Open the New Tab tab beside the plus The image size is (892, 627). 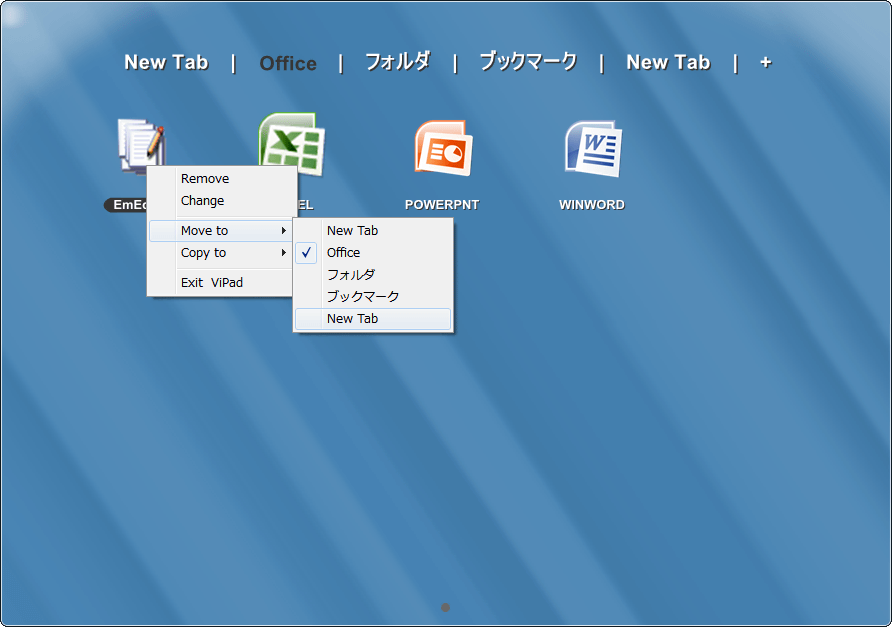point(668,62)
